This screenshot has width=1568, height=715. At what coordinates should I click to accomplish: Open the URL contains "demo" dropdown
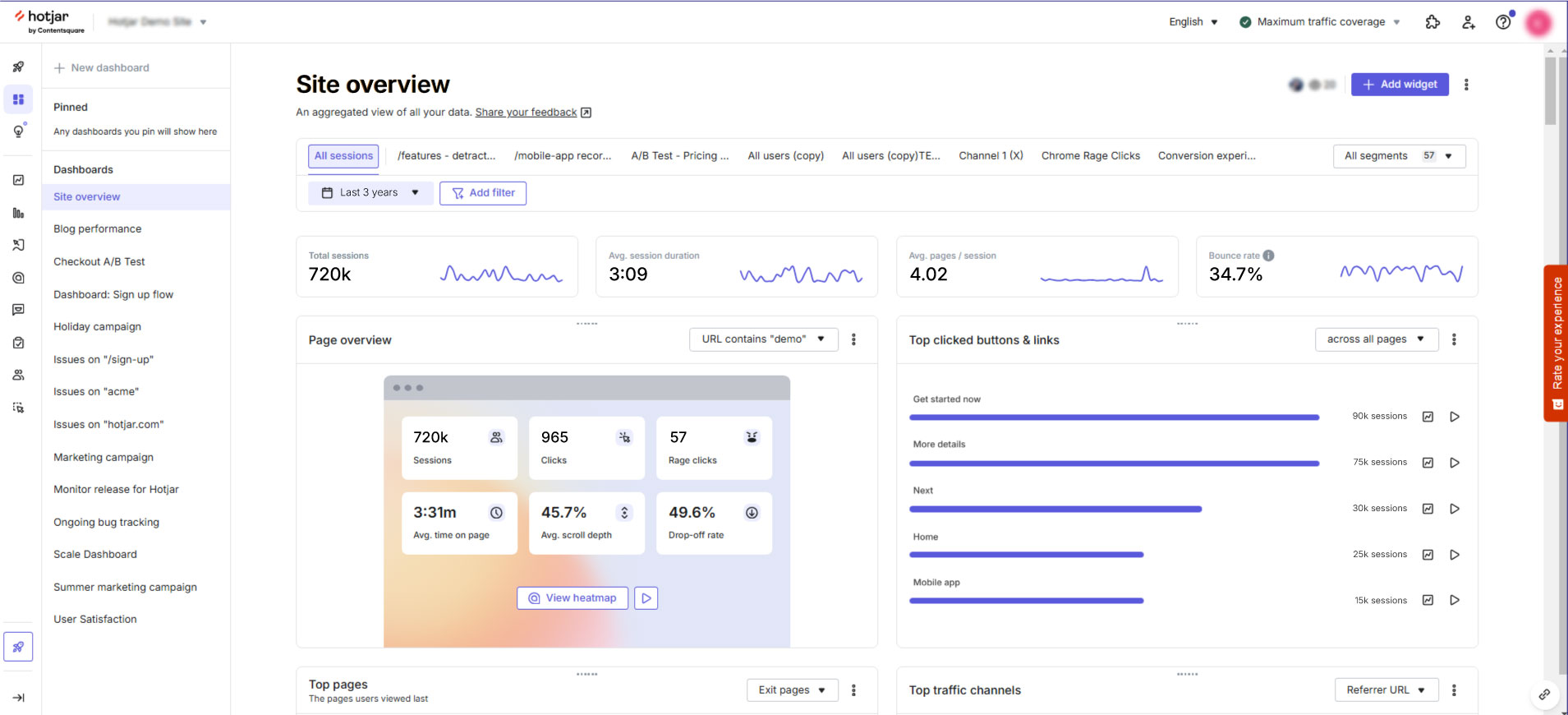click(763, 339)
